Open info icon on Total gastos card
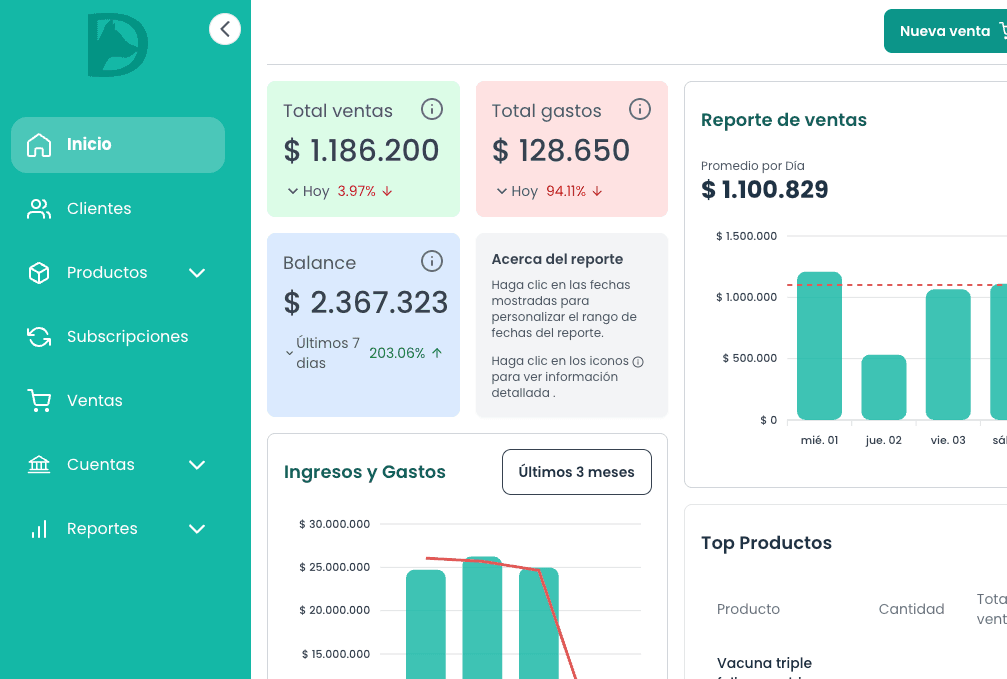The image size is (1007, 679). (x=640, y=109)
